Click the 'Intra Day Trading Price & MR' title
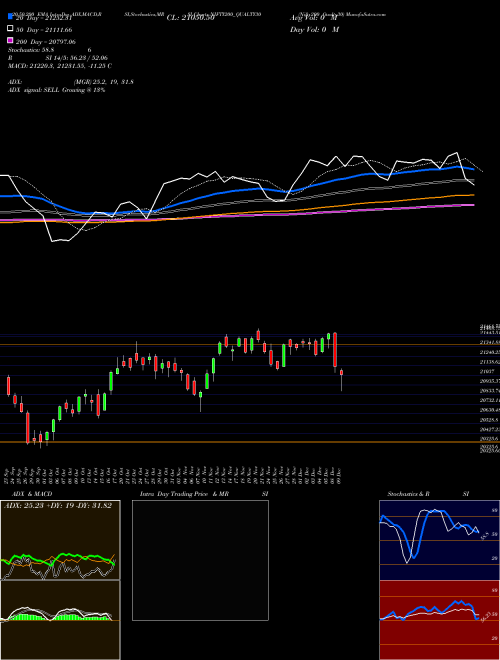The height and width of the screenshot is (660, 500). (x=184, y=494)
